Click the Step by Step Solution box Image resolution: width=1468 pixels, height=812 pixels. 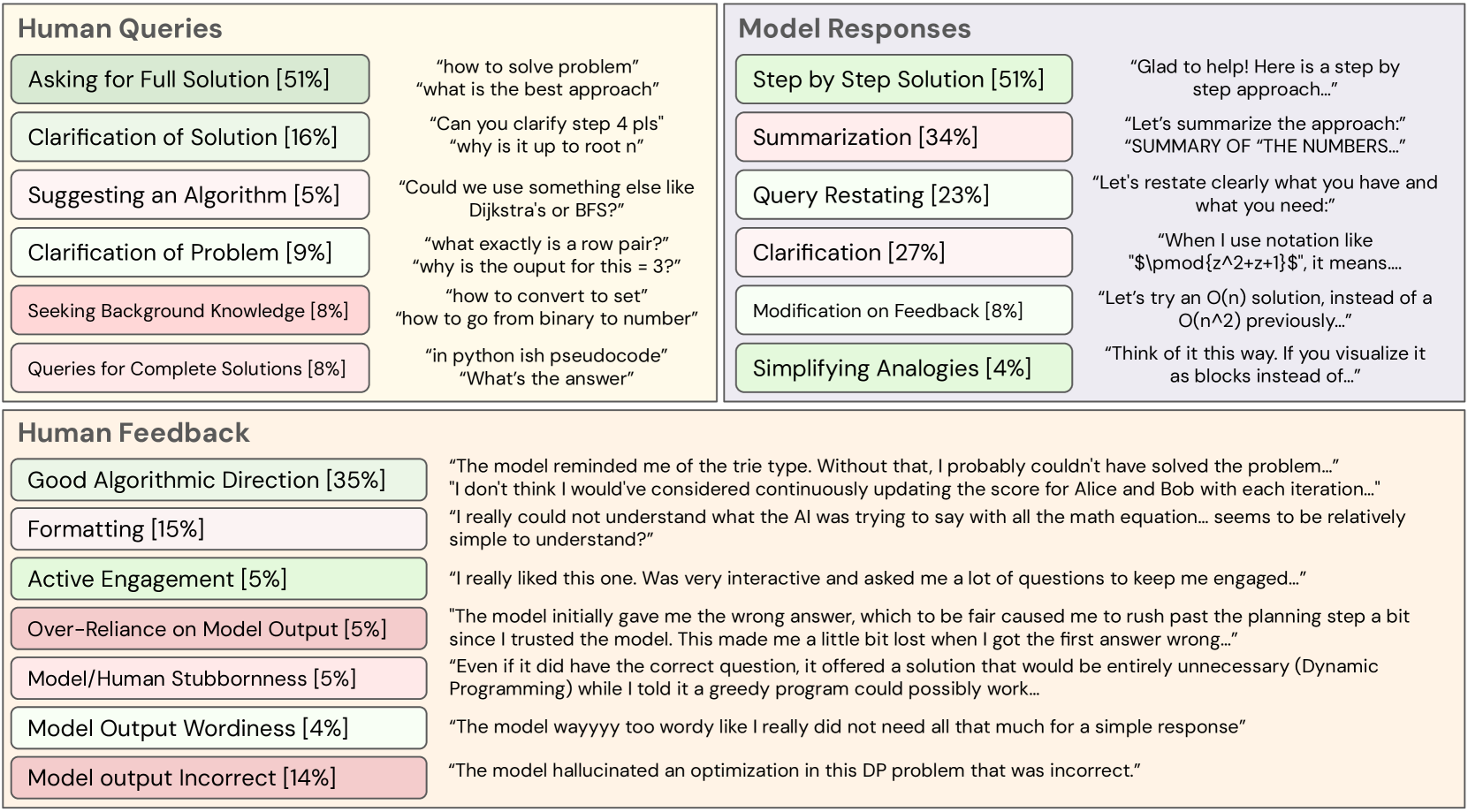(903, 80)
